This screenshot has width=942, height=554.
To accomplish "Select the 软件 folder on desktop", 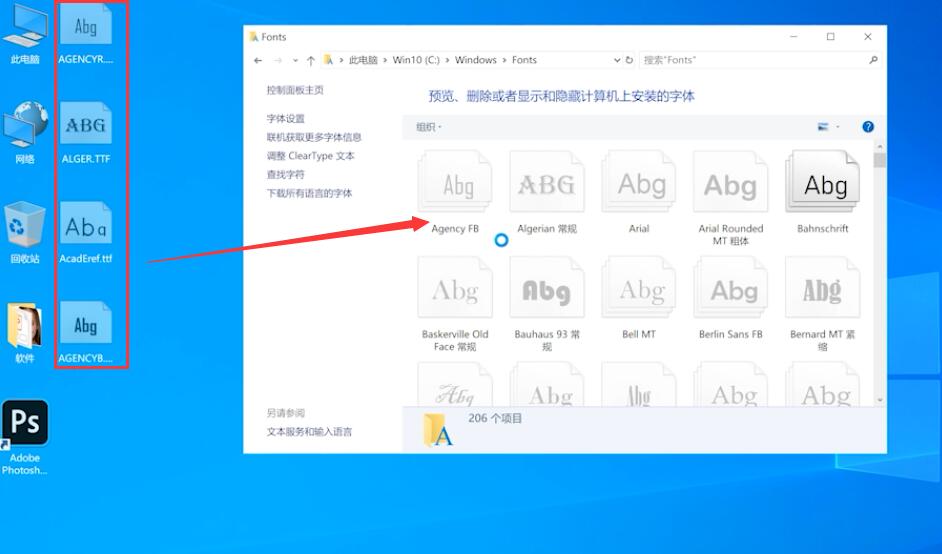I will click(25, 332).
